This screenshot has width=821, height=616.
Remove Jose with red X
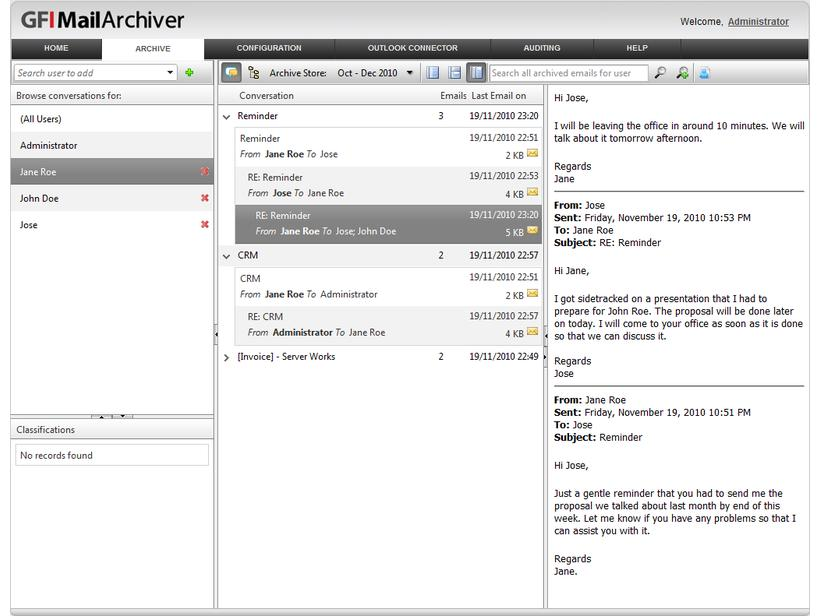(205, 224)
